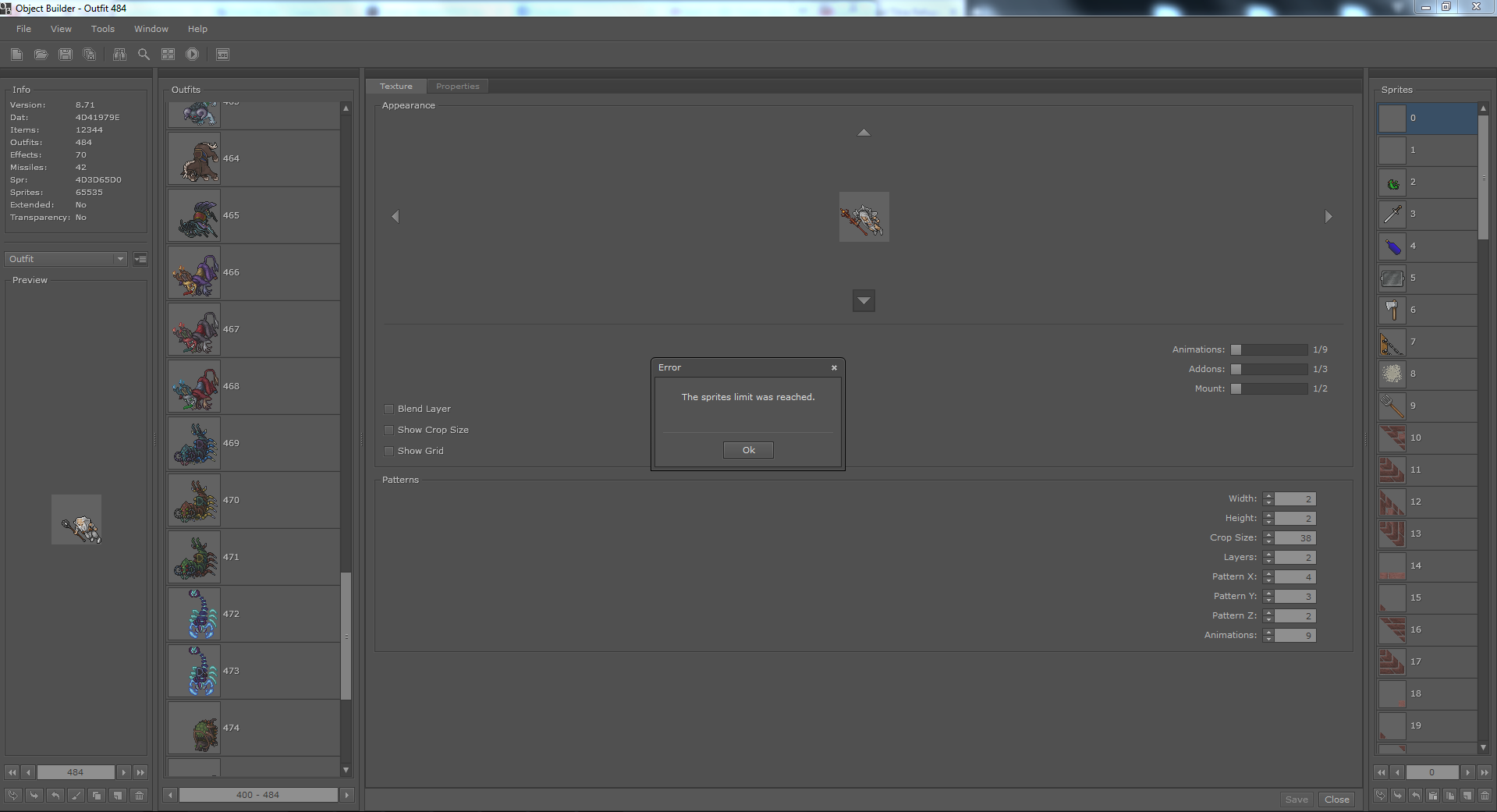Click the down arrow button under appearance sprite
The height and width of the screenshot is (812, 1497).
pos(864,301)
